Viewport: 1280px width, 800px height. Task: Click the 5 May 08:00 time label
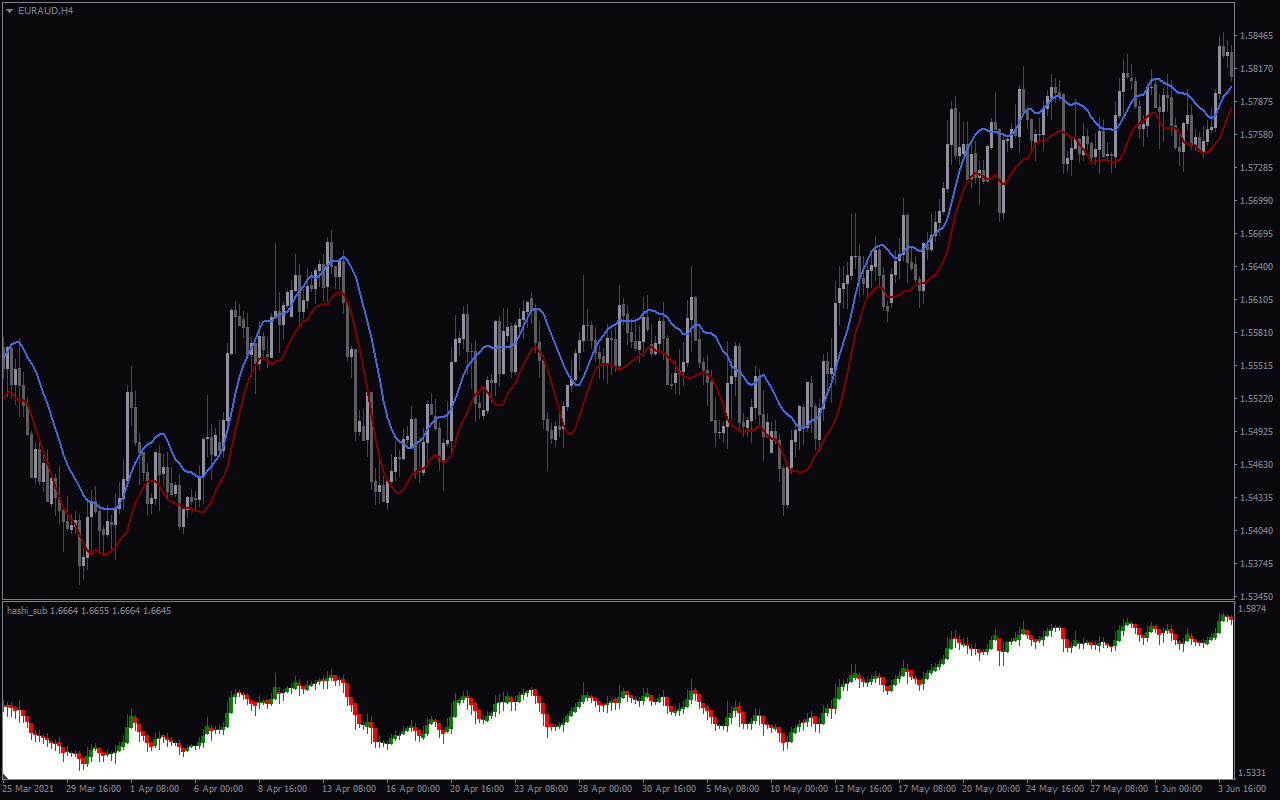pyautogui.click(x=733, y=789)
